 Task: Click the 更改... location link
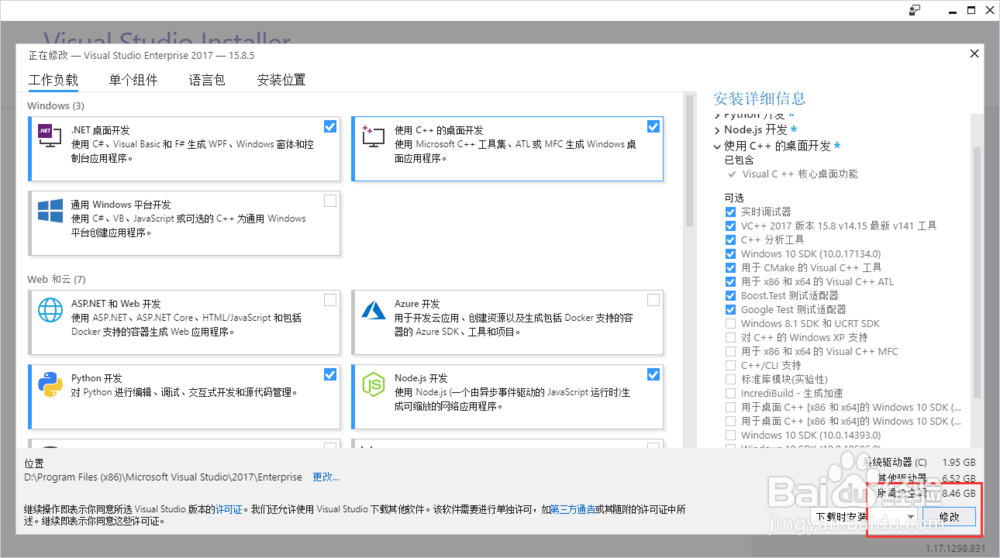325,477
